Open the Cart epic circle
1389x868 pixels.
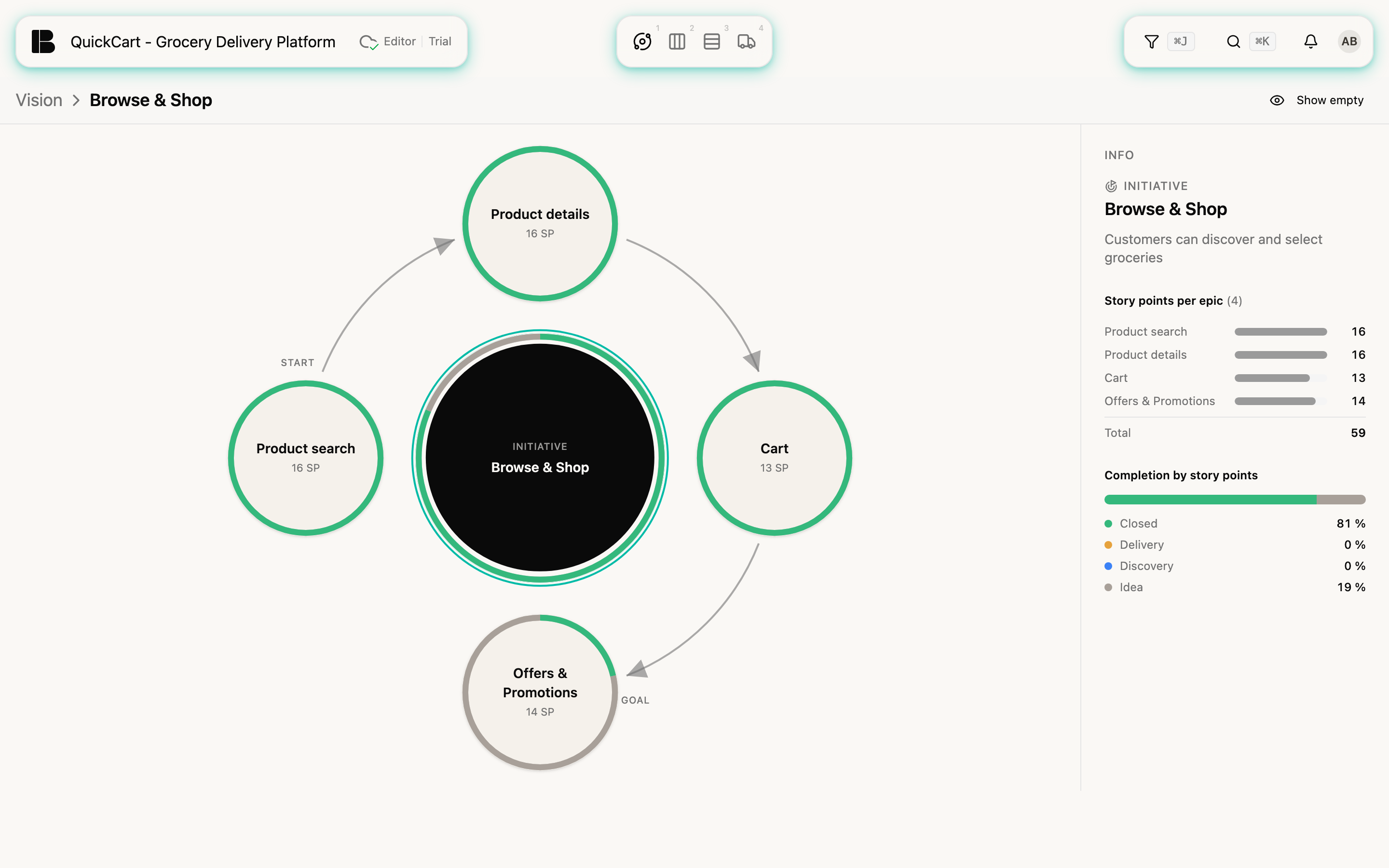click(x=774, y=458)
